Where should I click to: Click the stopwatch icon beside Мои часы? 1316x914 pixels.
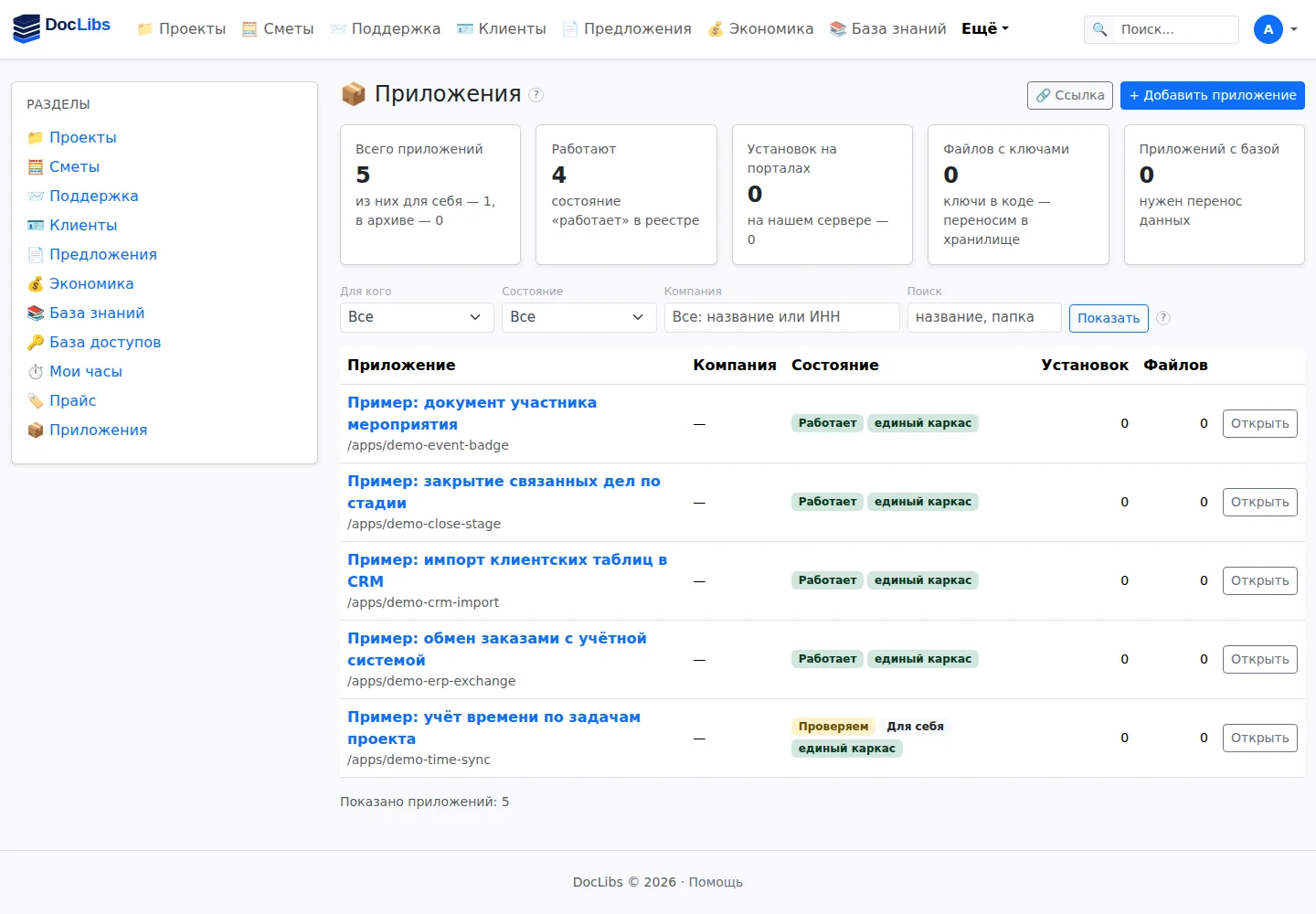click(36, 372)
